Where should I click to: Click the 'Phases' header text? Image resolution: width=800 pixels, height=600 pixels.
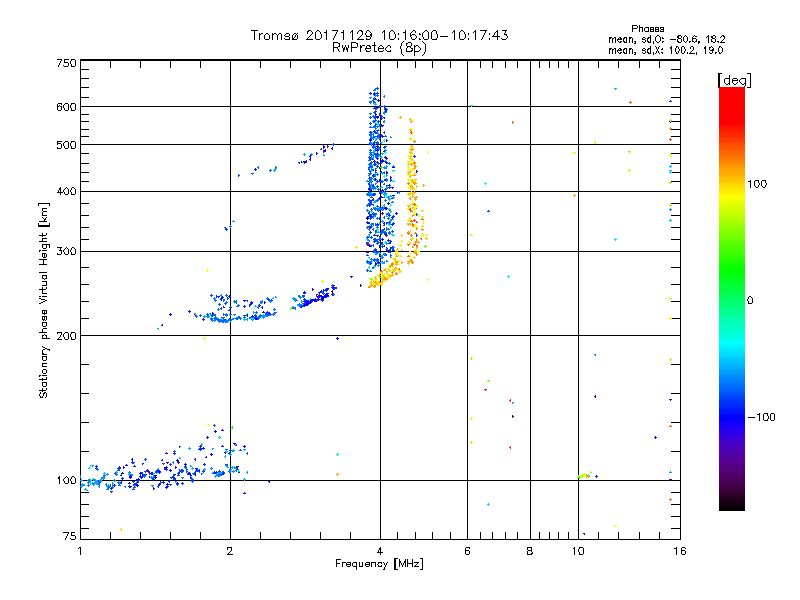coord(647,29)
